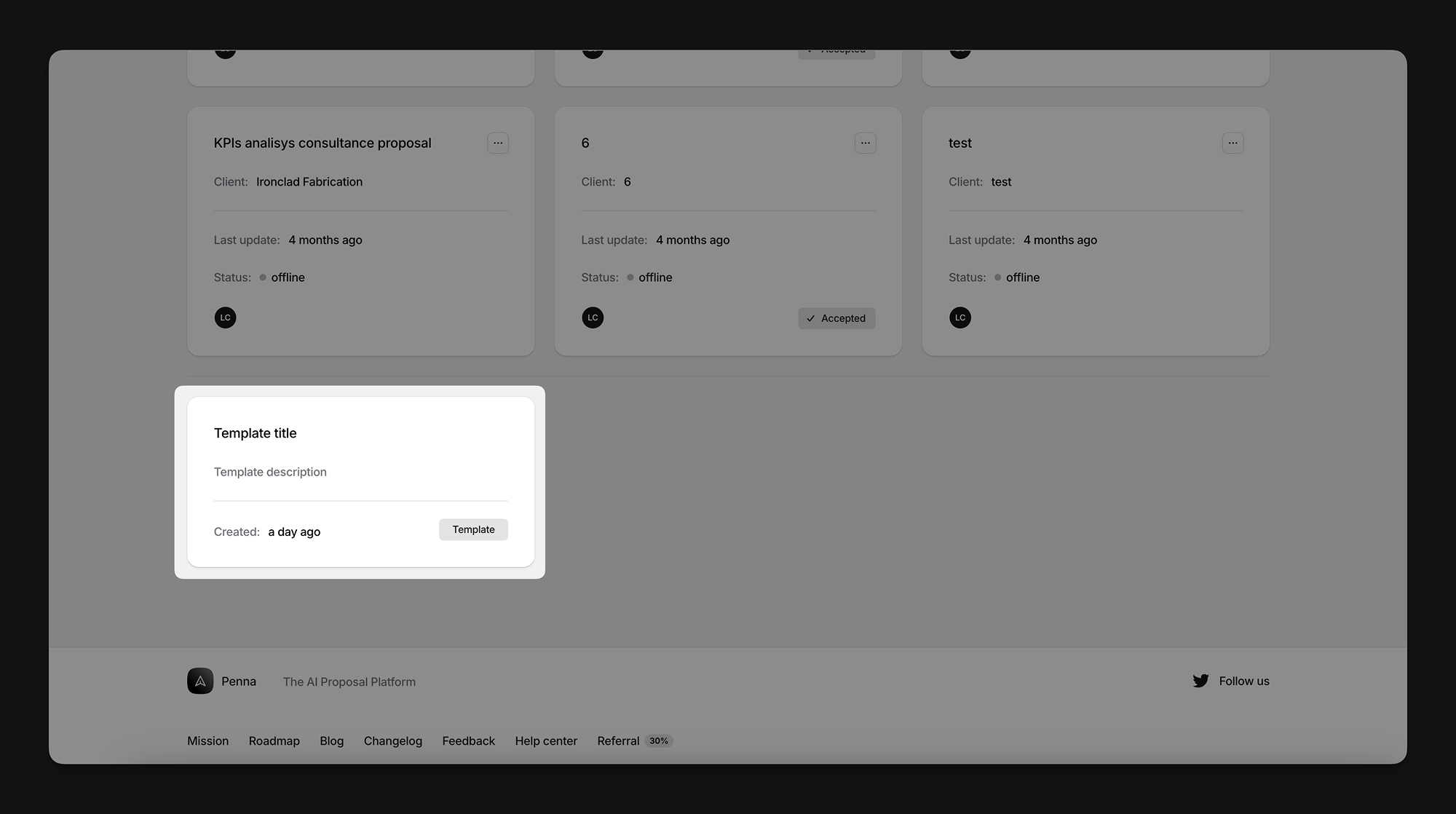This screenshot has width=1456, height=814.
Task: Click the LC avatar on KPIs proposal card
Action: 225,317
